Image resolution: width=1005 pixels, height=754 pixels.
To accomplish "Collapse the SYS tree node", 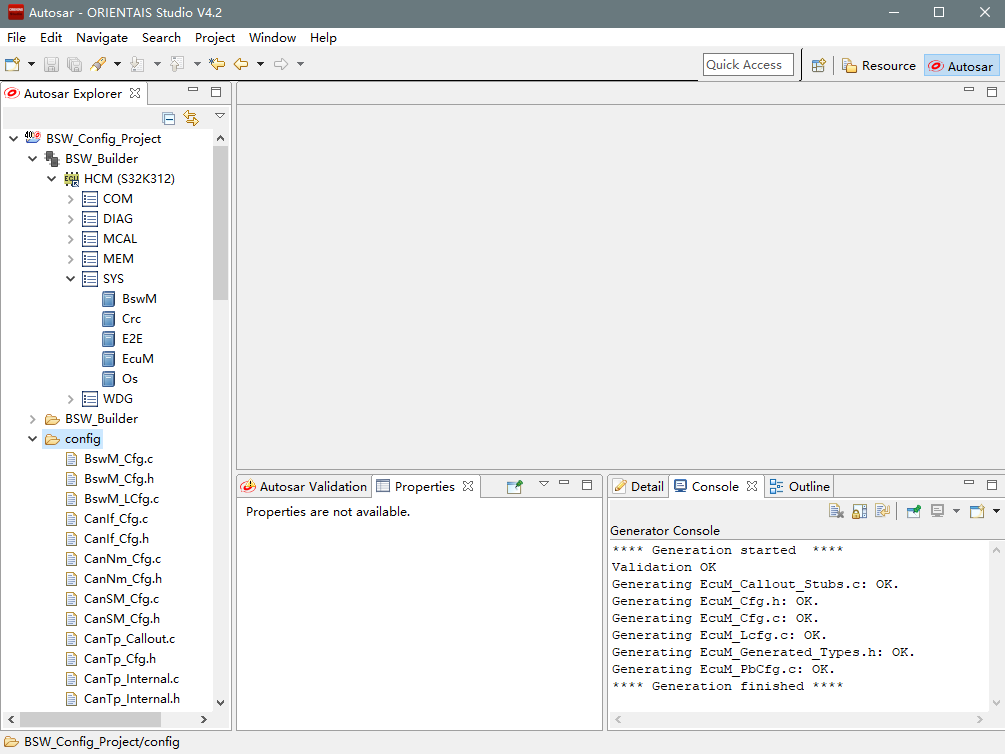I will coord(71,279).
